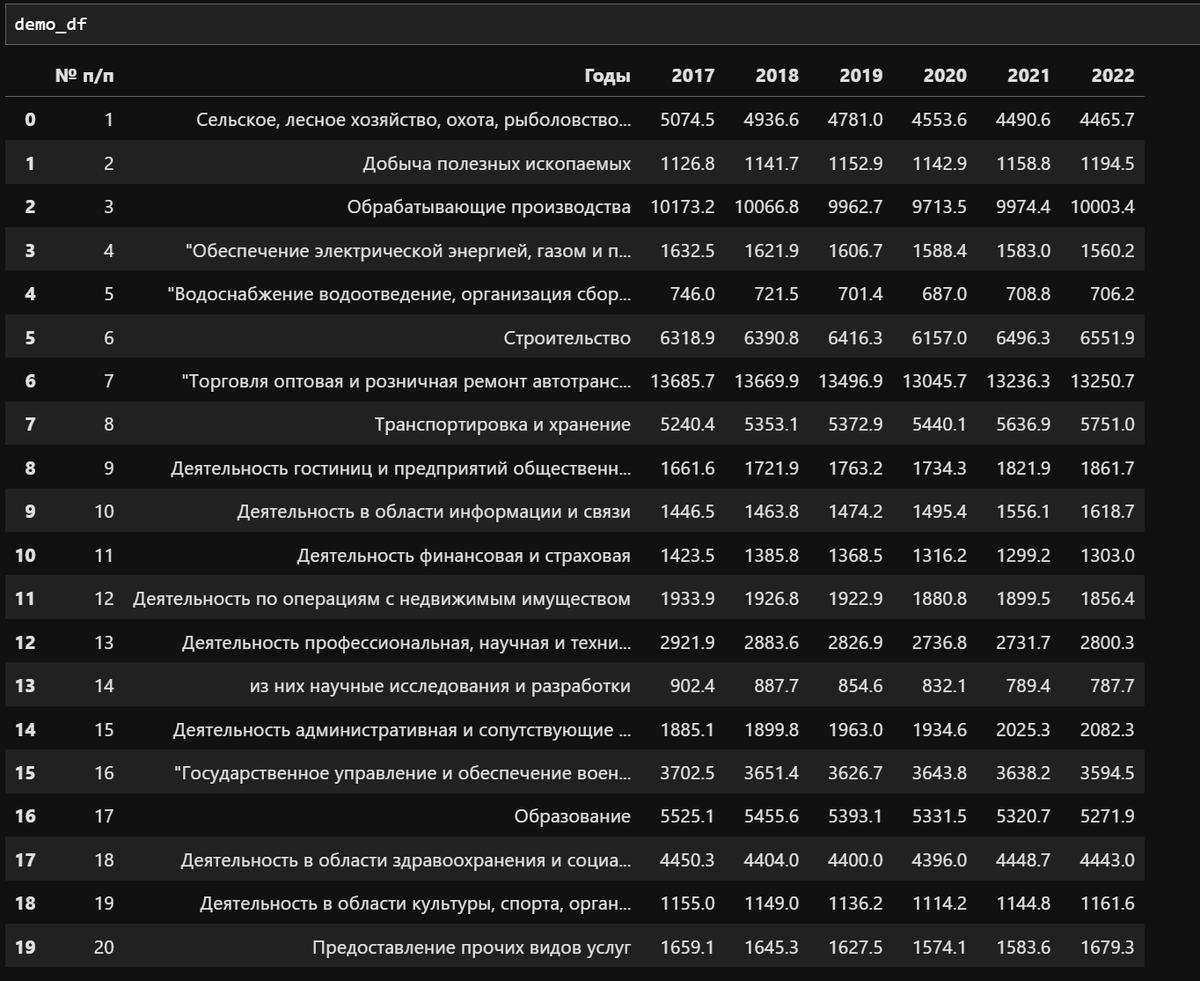Select cell value 1574.1
The width and height of the screenshot is (1200, 981).
(x=940, y=947)
